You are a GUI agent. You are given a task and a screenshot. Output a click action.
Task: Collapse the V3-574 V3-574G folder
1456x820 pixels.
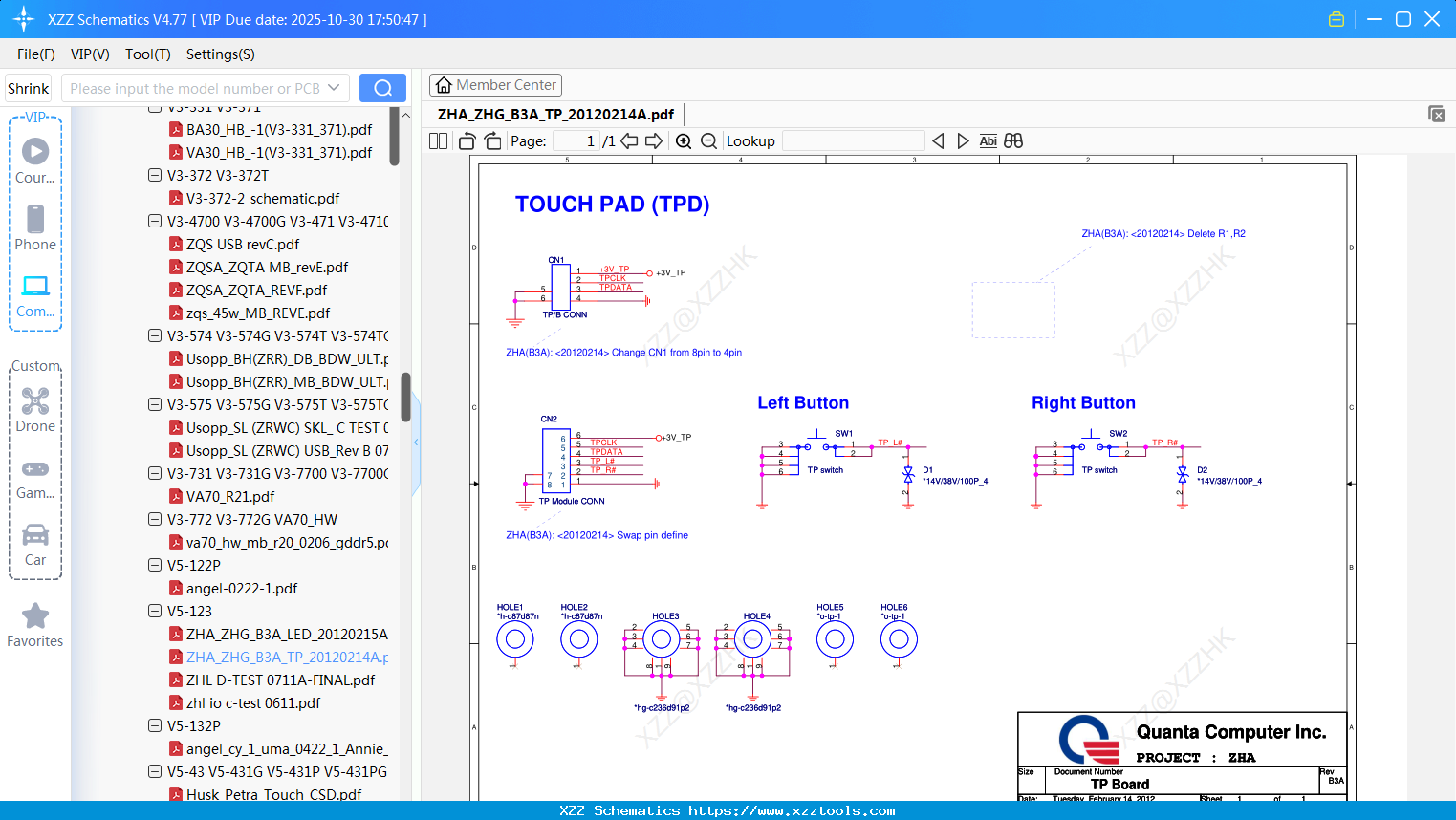155,335
